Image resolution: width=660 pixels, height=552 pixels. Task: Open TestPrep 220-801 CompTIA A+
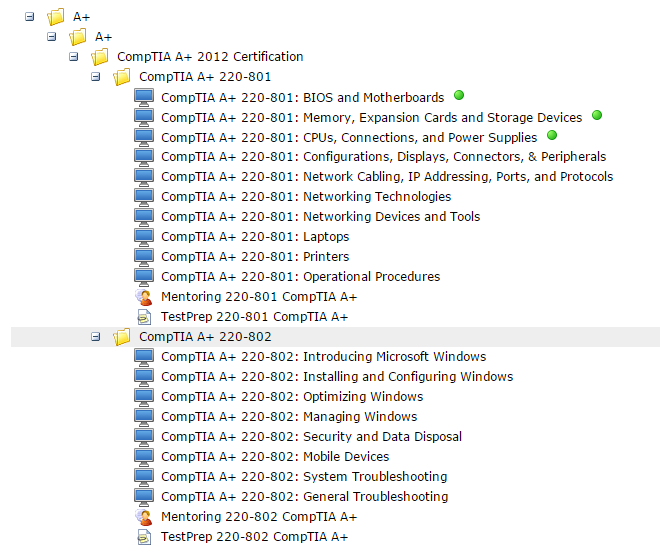tap(255, 317)
